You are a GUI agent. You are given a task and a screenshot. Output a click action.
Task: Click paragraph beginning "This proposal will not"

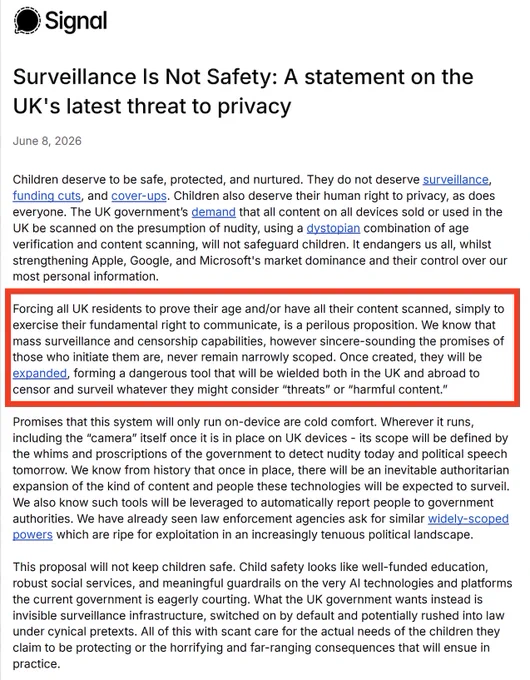coord(262,615)
